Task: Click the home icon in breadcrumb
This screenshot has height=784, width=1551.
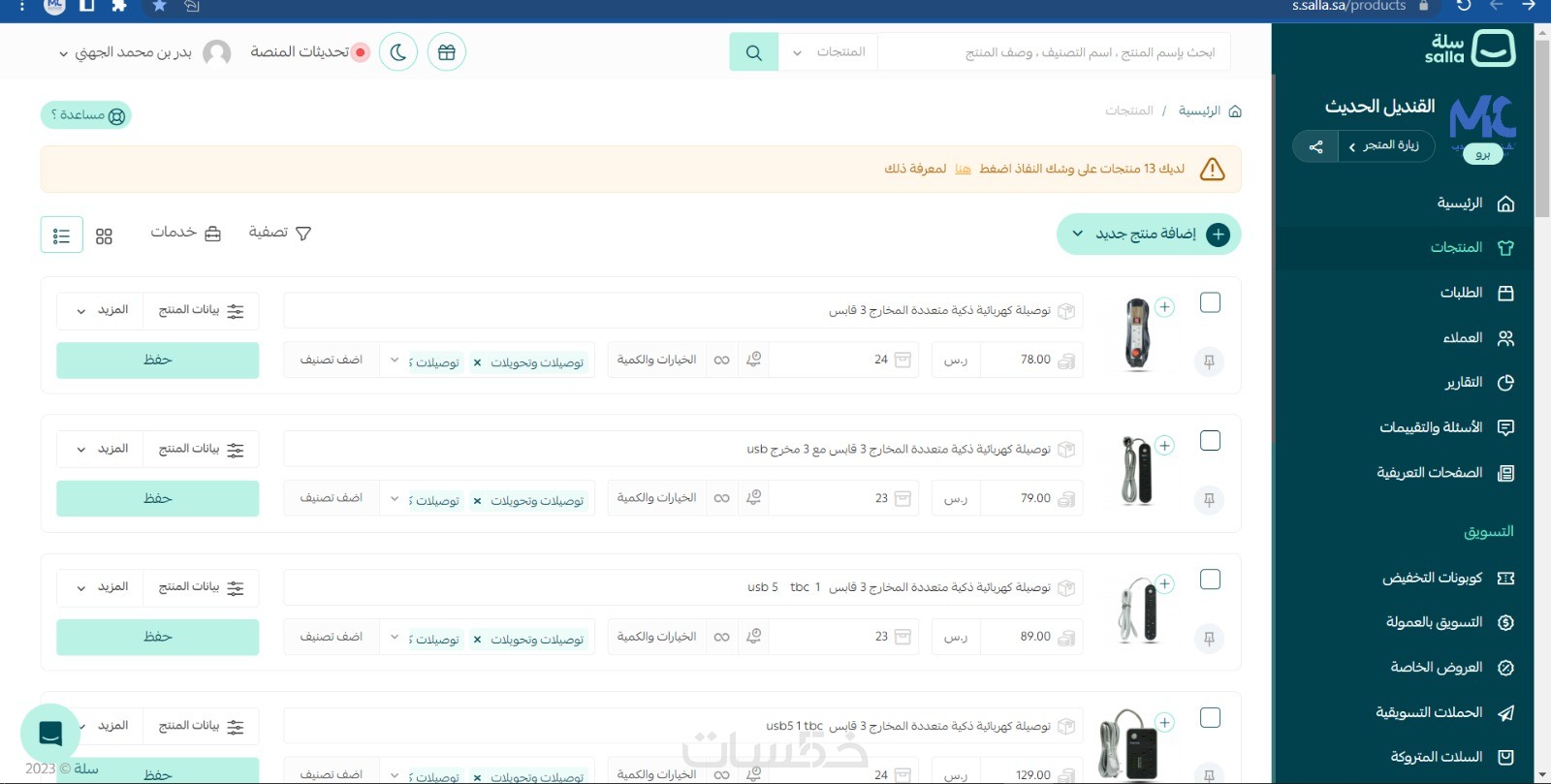Action: coord(1234,111)
